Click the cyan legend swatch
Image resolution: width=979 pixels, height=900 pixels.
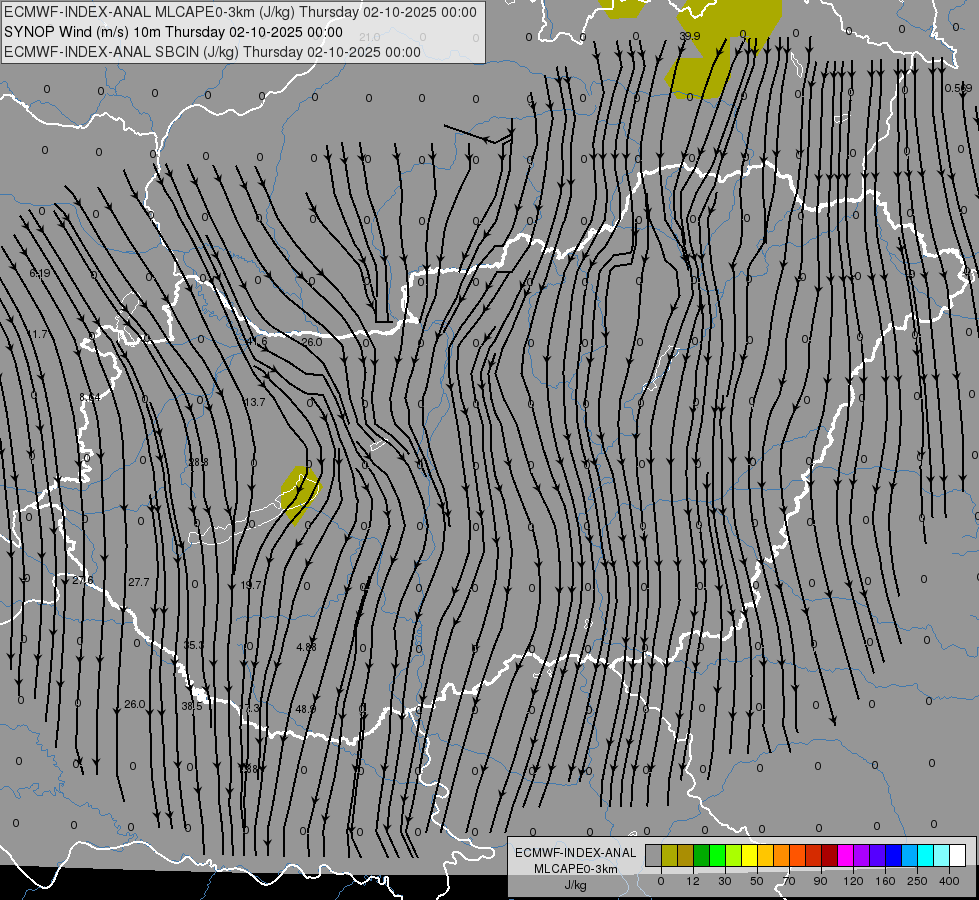[x=926, y=855]
